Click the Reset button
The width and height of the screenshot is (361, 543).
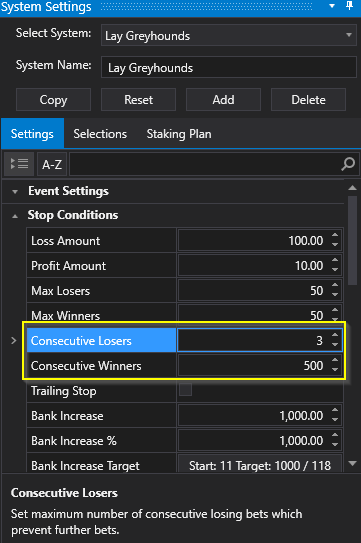coord(139,100)
